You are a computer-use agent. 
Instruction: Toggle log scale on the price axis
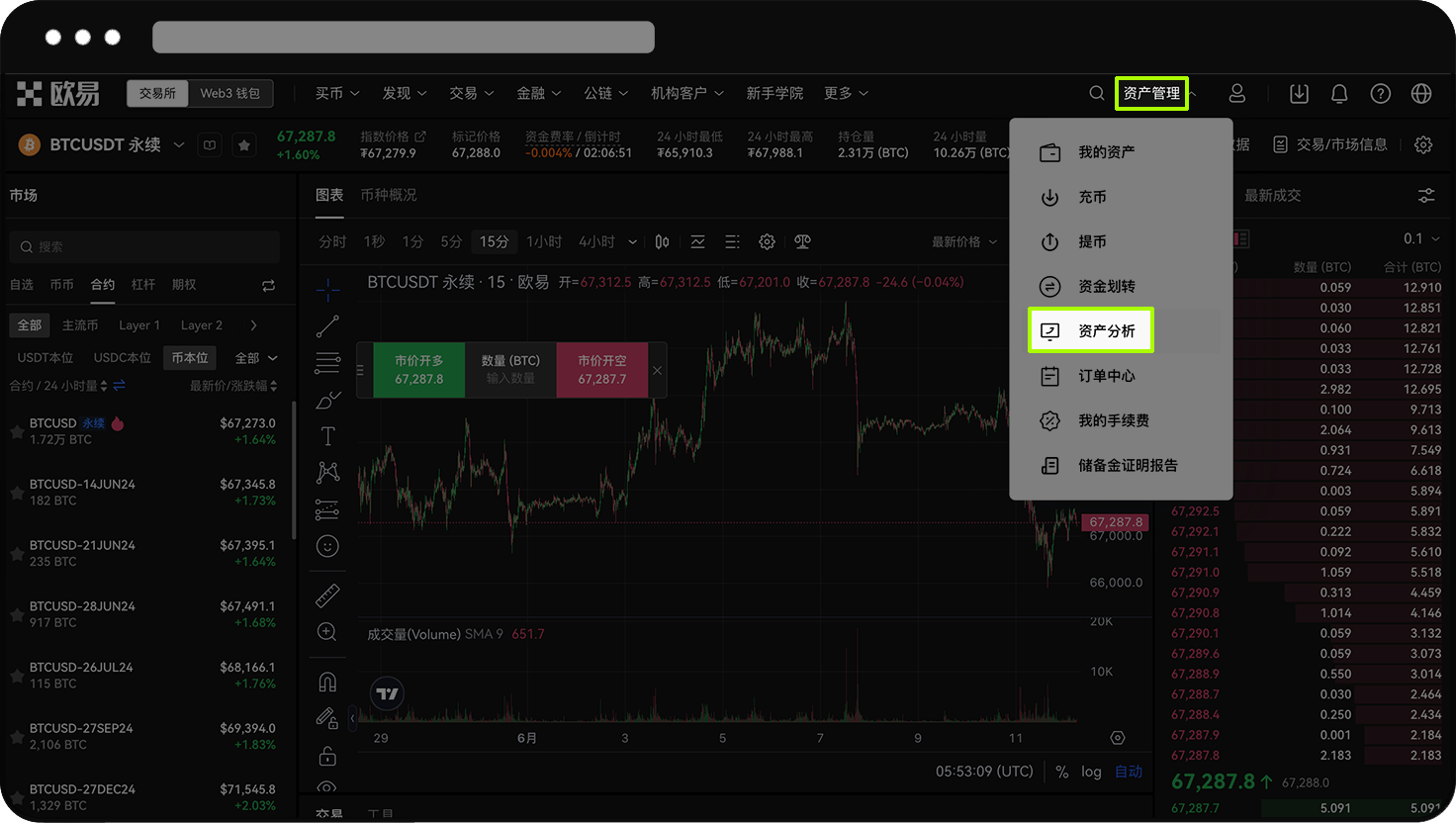[1091, 772]
